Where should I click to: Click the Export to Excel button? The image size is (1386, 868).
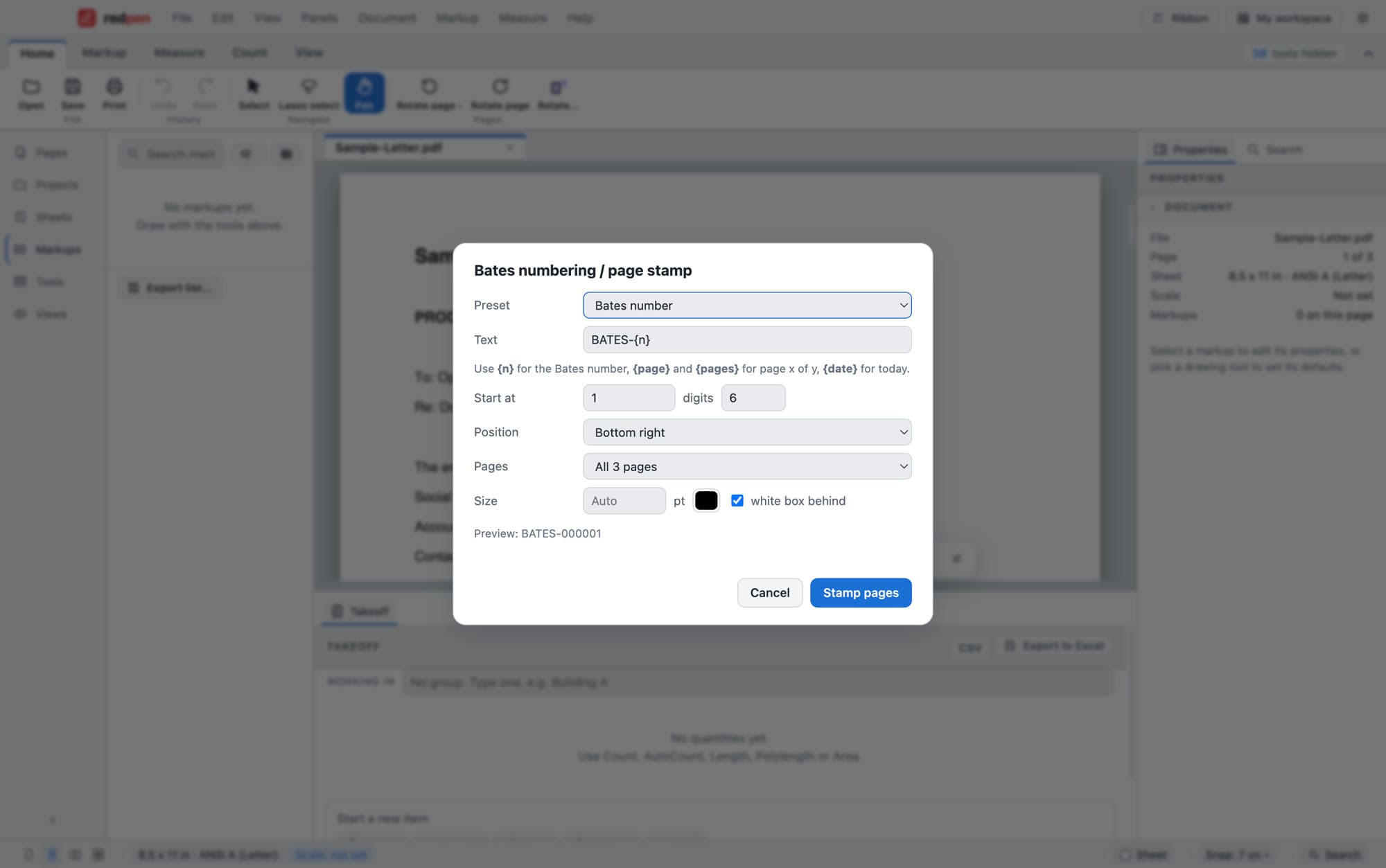point(1054,646)
